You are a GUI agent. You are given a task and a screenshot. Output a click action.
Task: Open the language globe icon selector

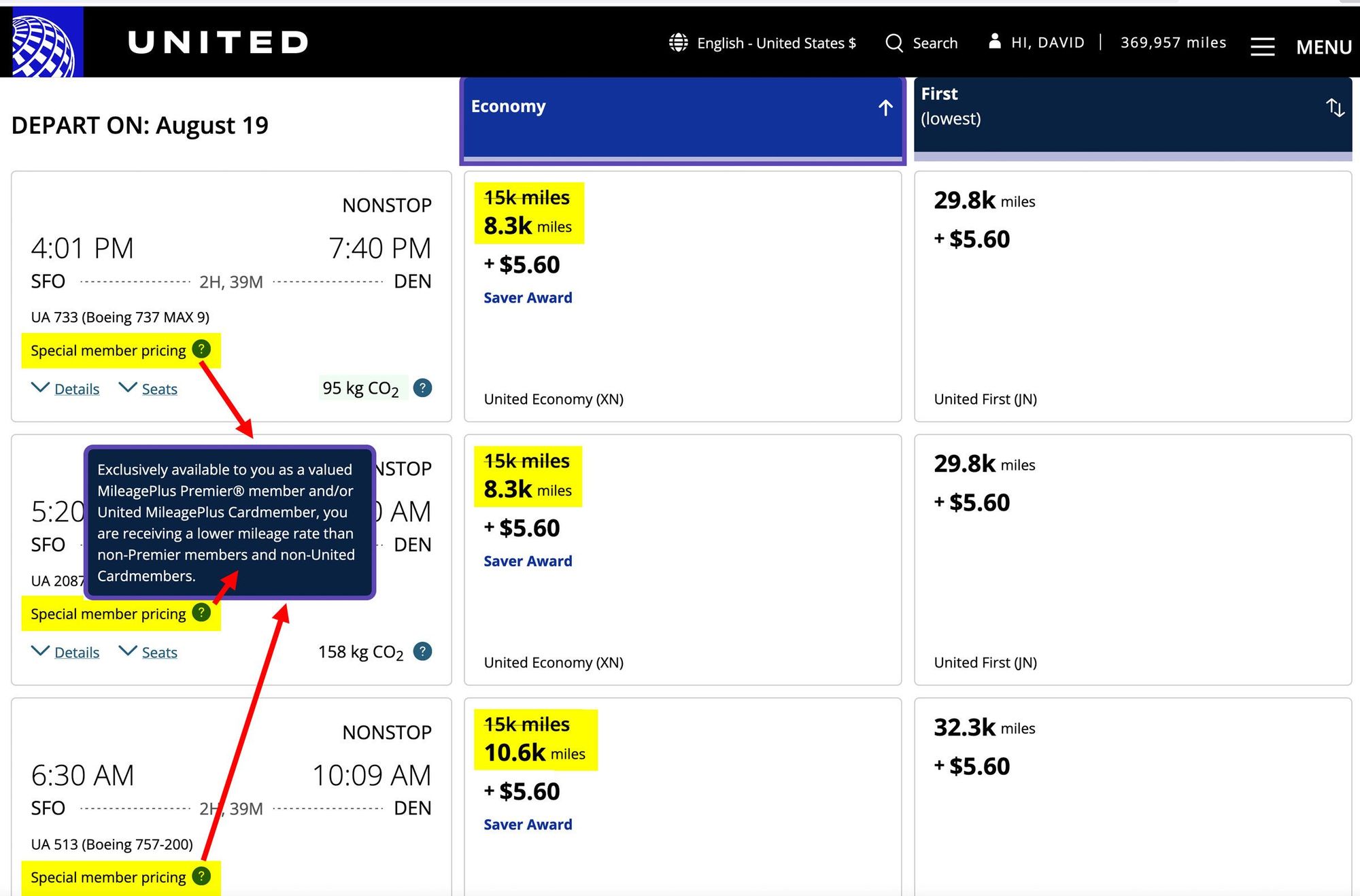pyautogui.click(x=678, y=43)
